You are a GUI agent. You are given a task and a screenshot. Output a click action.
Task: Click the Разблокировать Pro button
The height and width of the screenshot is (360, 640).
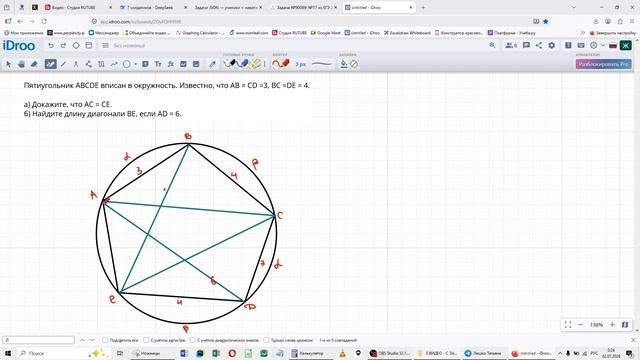pos(604,64)
